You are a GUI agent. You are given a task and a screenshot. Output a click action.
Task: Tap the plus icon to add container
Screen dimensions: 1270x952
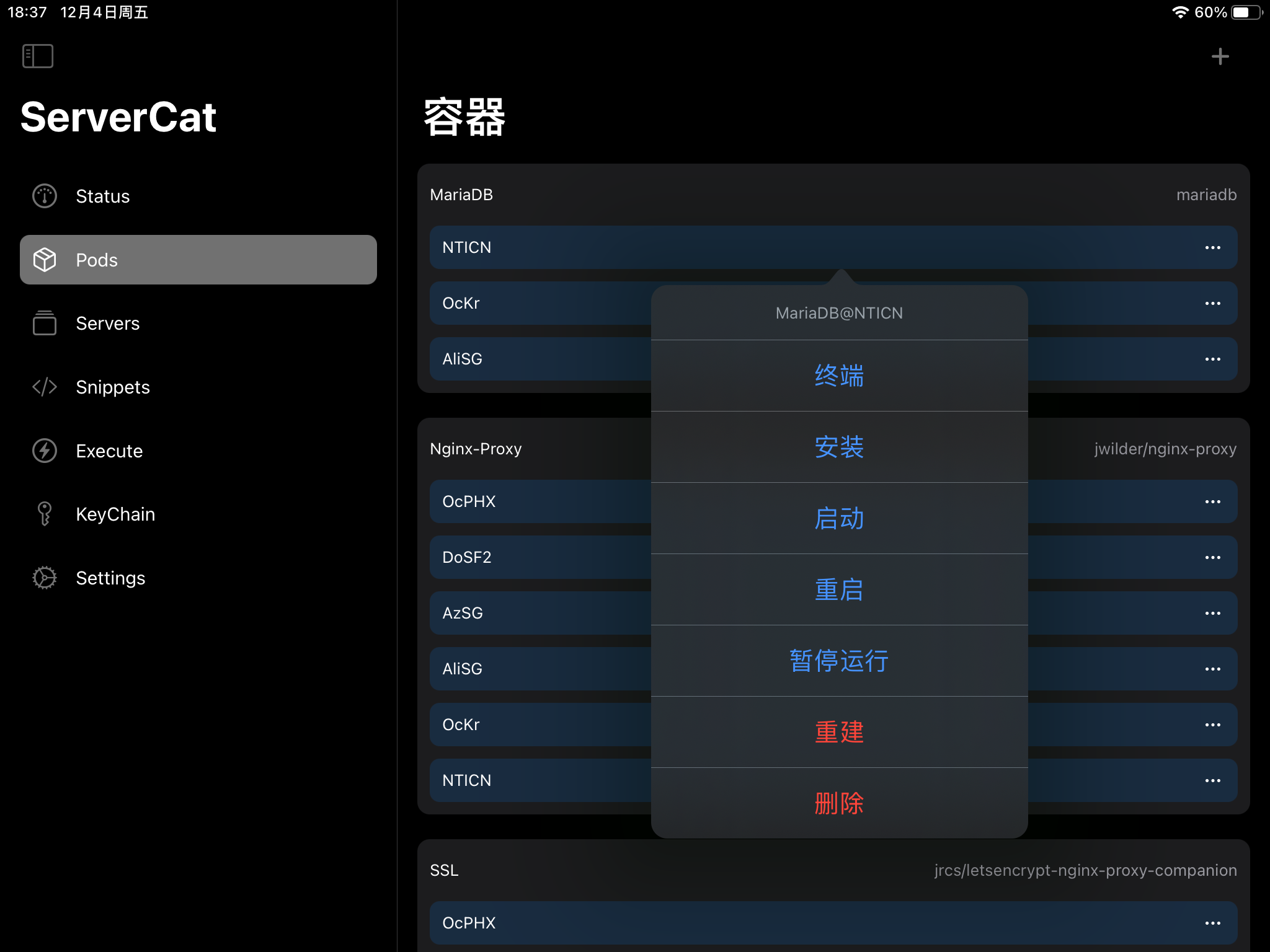coord(1220,56)
